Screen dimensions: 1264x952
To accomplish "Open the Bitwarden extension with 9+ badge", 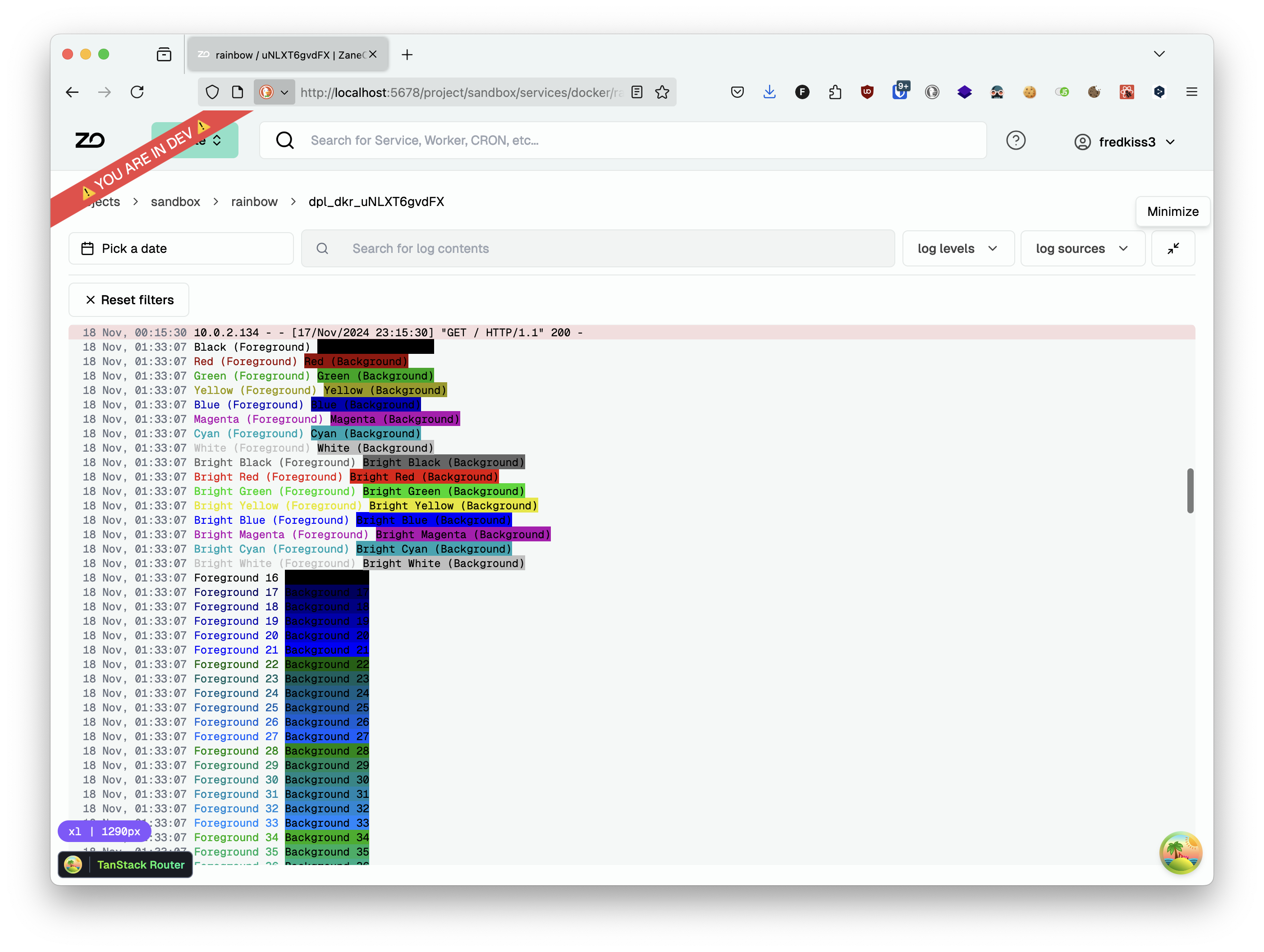I will (901, 91).
